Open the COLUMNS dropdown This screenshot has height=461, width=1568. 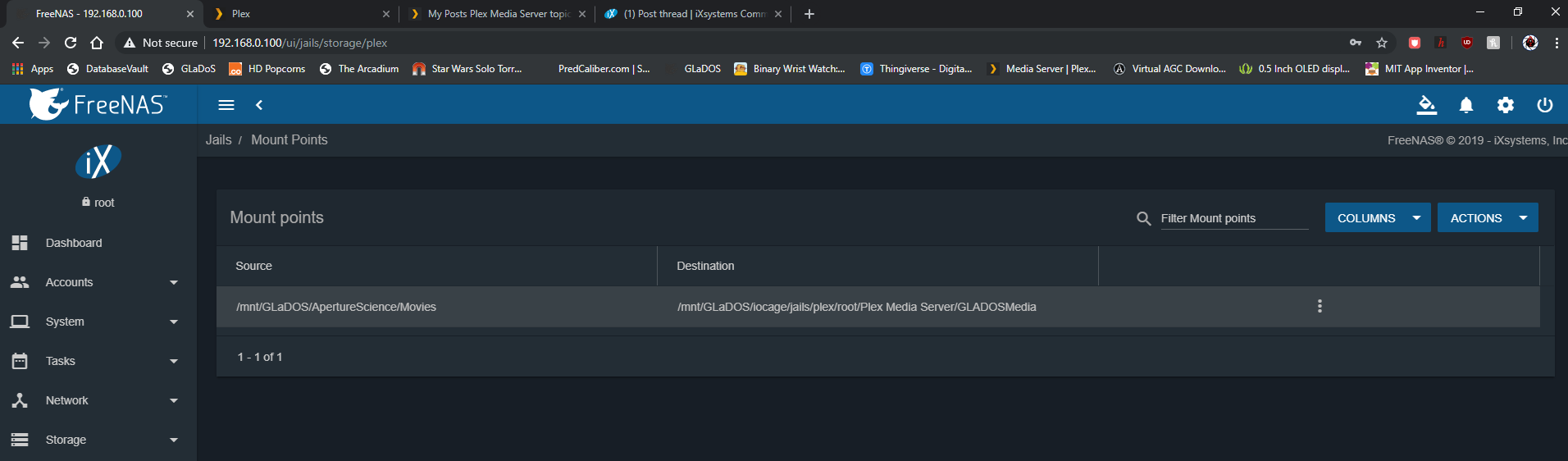tap(1377, 218)
